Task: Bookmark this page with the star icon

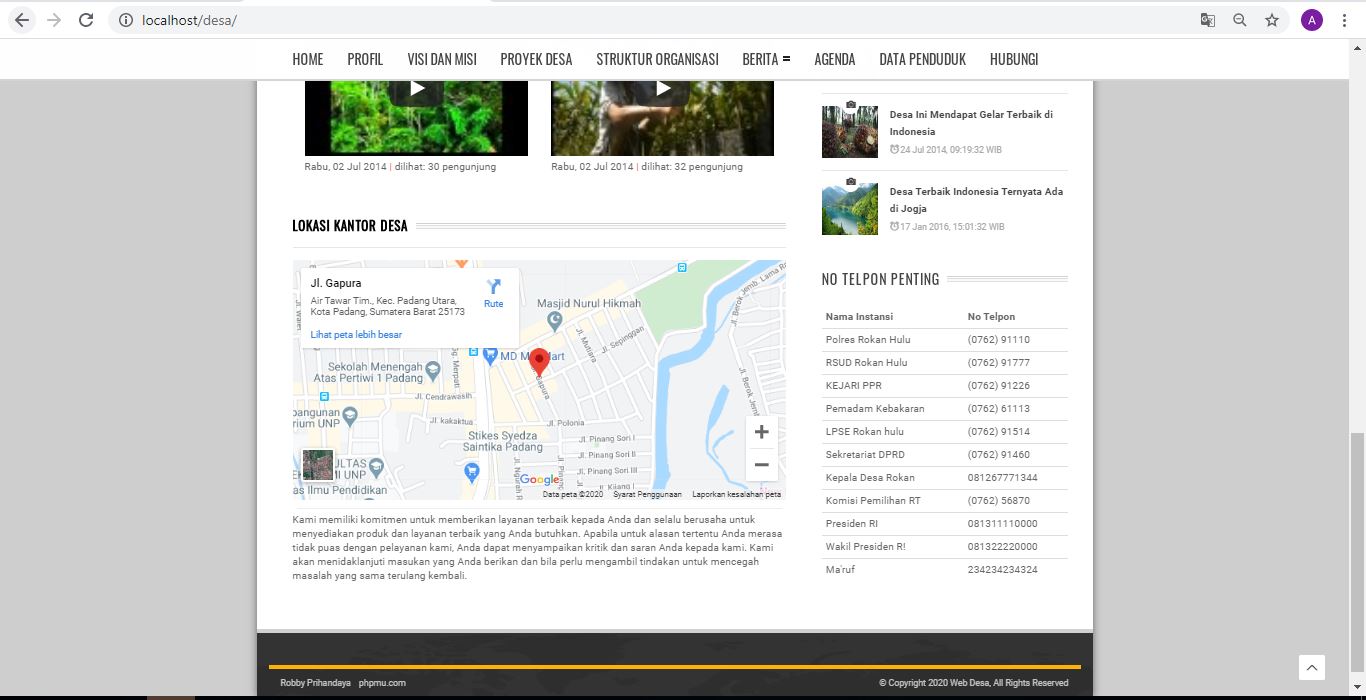Action: click(x=1272, y=20)
